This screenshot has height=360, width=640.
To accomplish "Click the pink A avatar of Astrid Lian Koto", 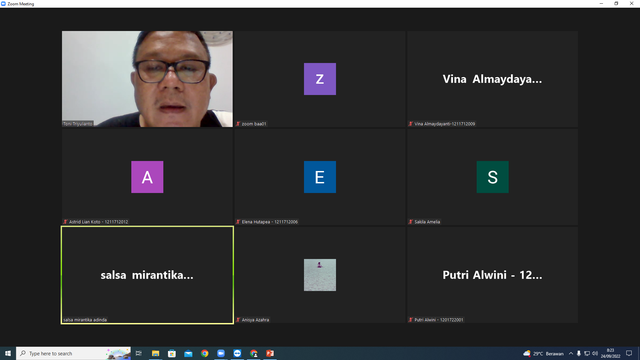I will click(x=147, y=177).
